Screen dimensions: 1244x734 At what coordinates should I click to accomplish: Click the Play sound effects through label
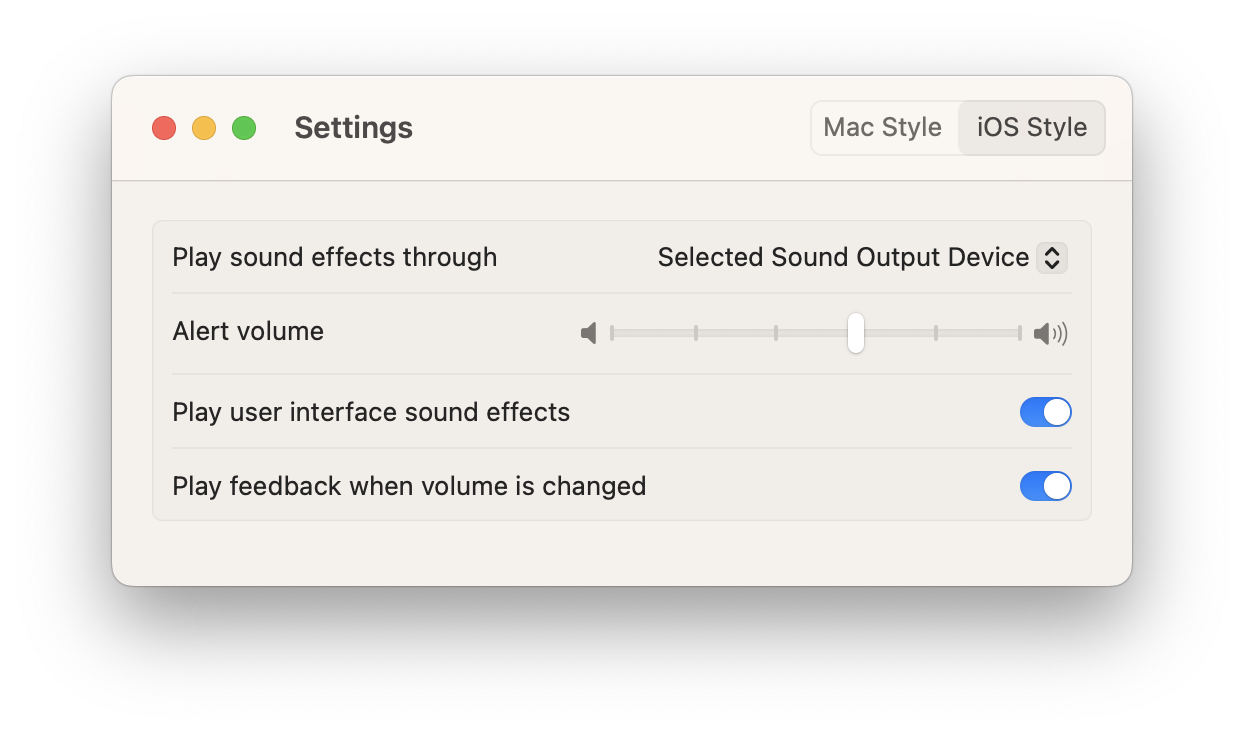(335, 257)
